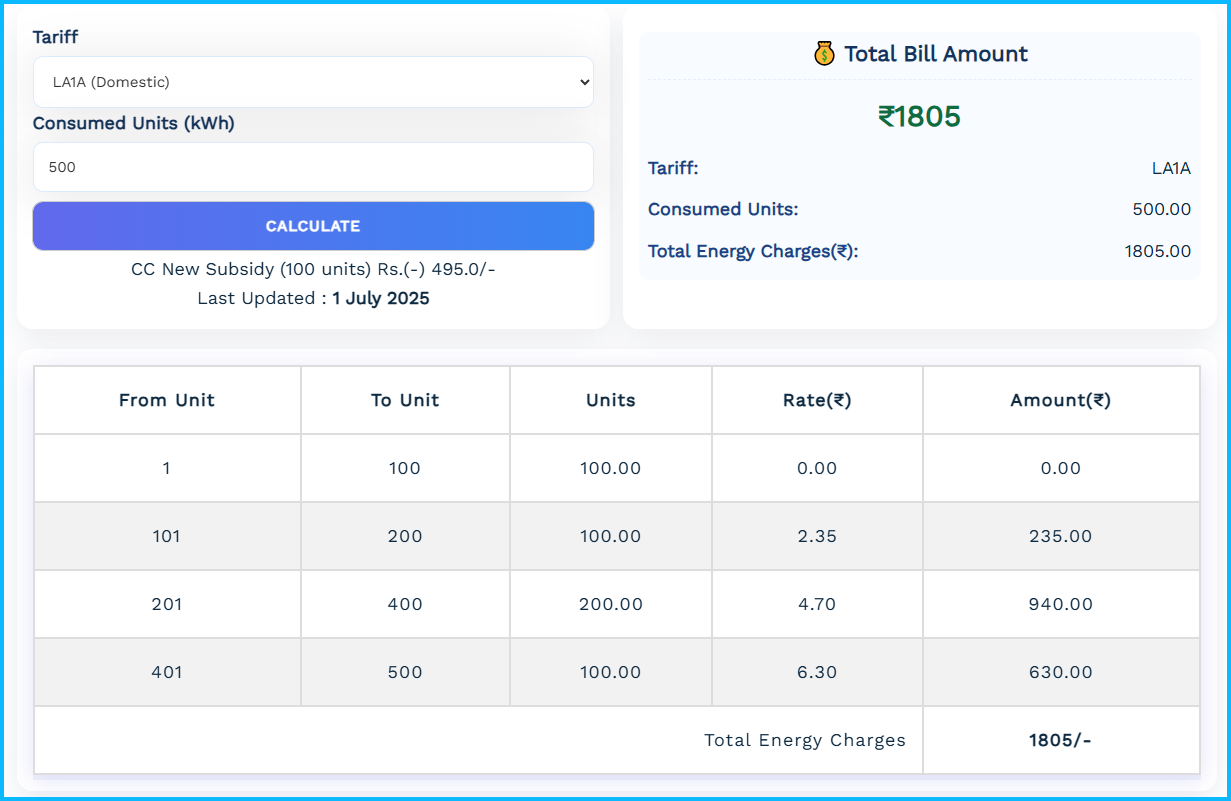Click the rate cell '2.35'

[817, 536]
